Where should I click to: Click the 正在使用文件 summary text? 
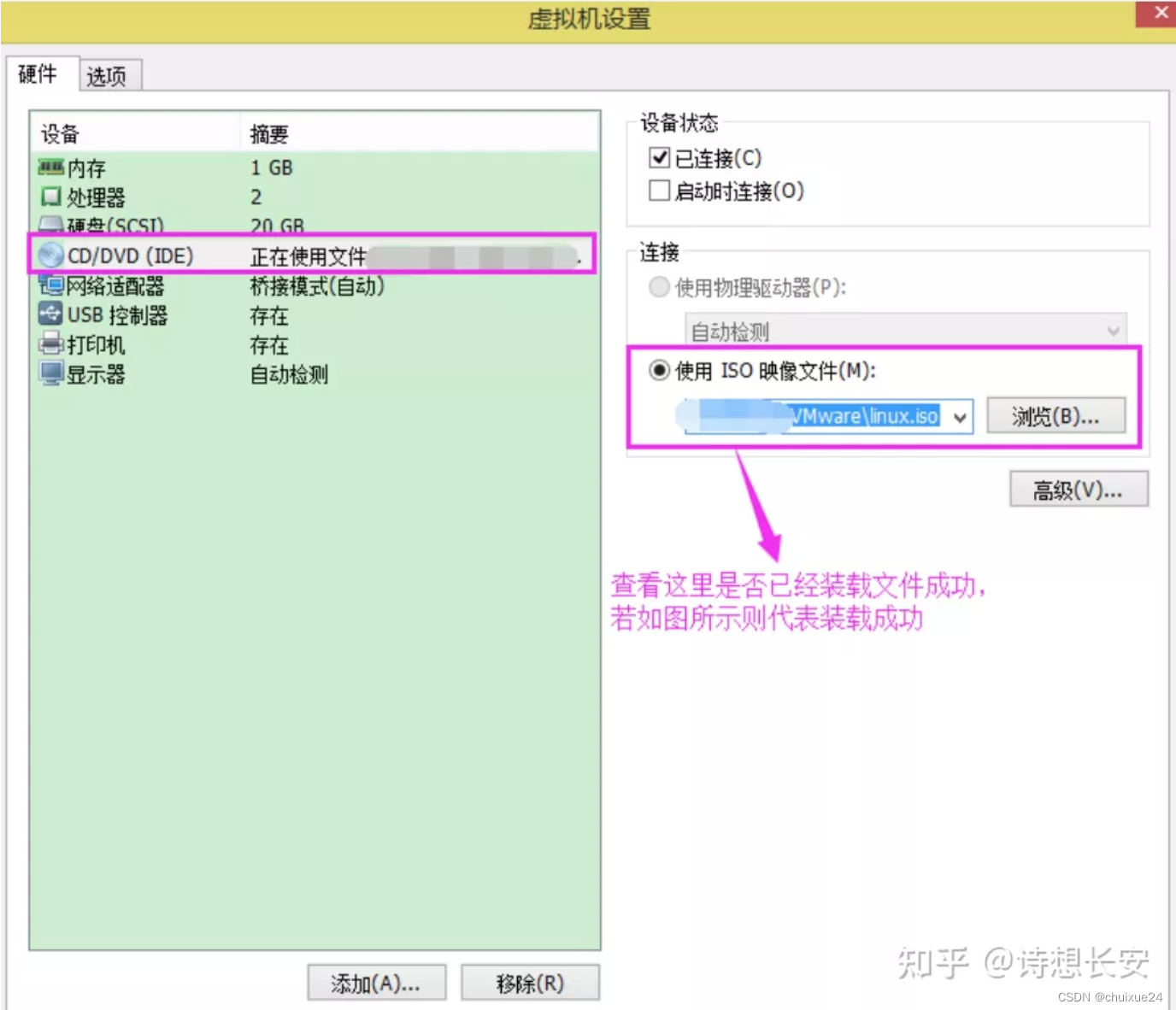click(x=308, y=256)
